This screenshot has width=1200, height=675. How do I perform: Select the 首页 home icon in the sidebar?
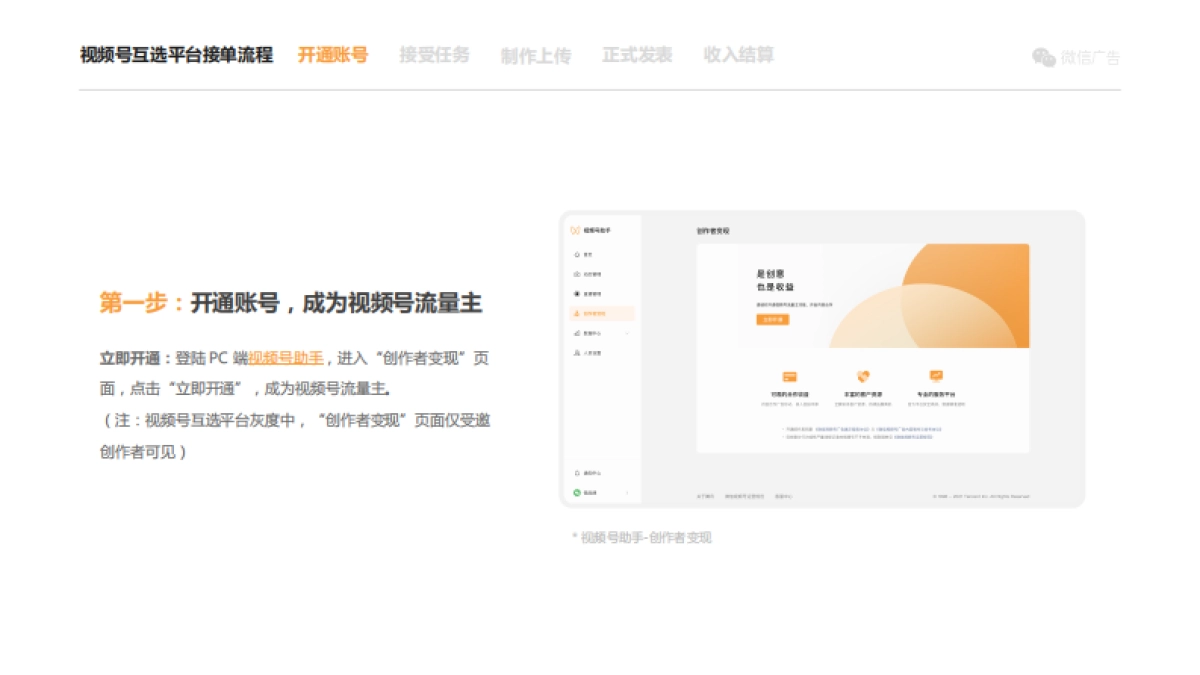[x=576, y=254]
